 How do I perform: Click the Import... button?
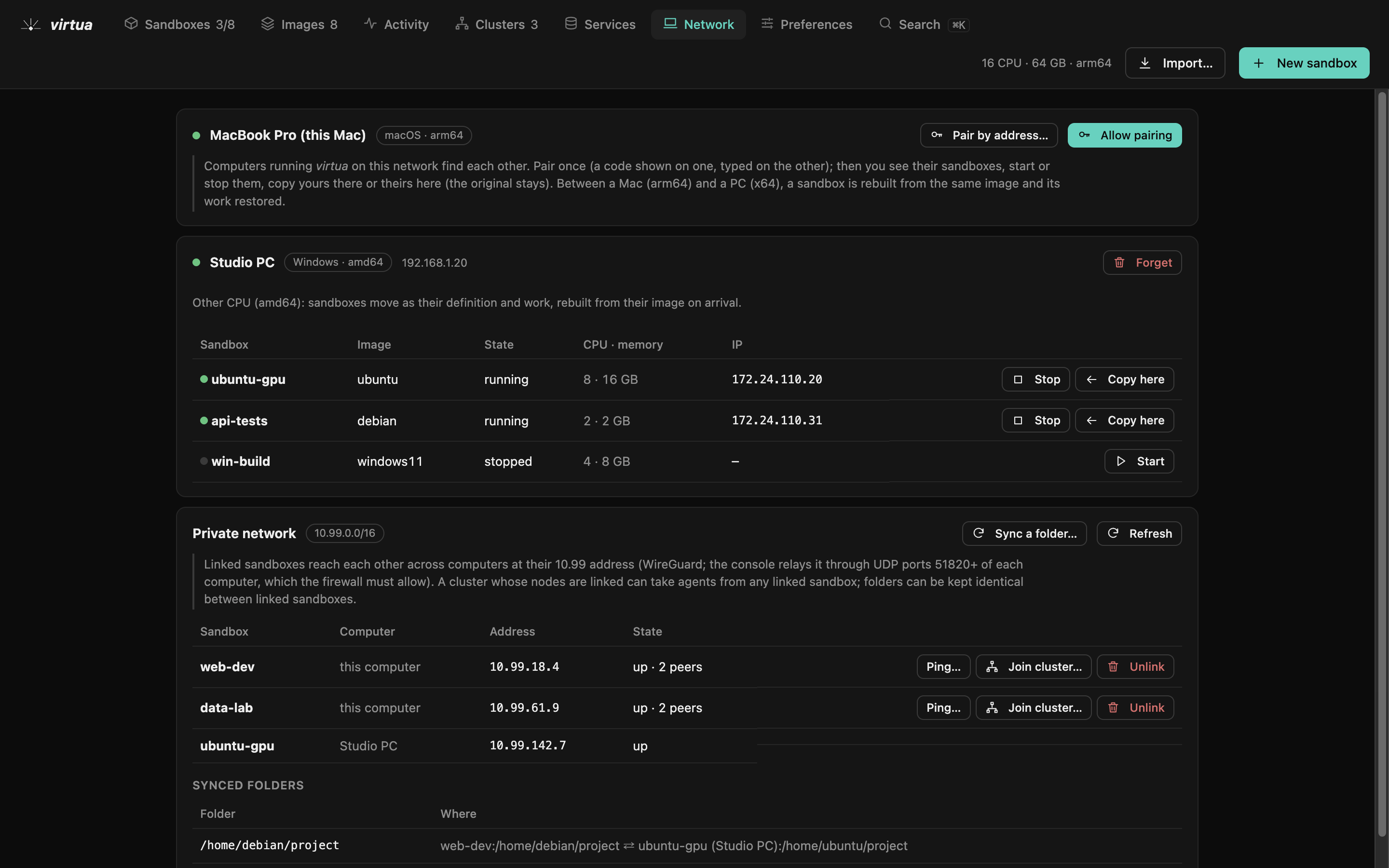pos(1175,63)
